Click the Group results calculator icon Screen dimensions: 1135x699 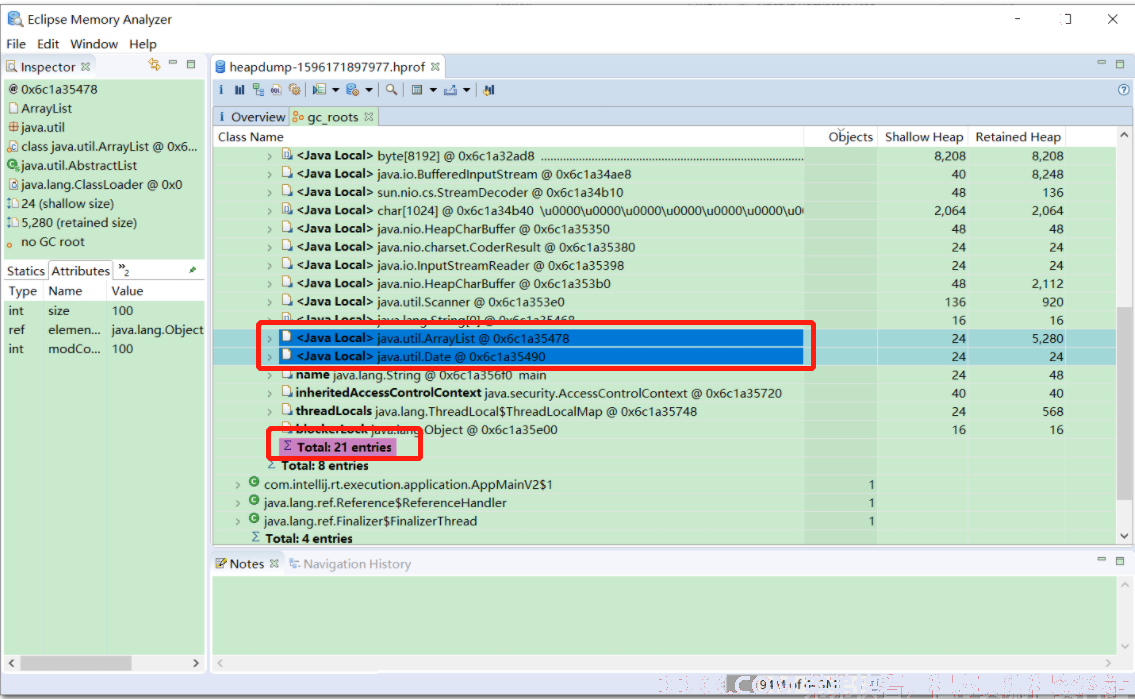coord(417,90)
